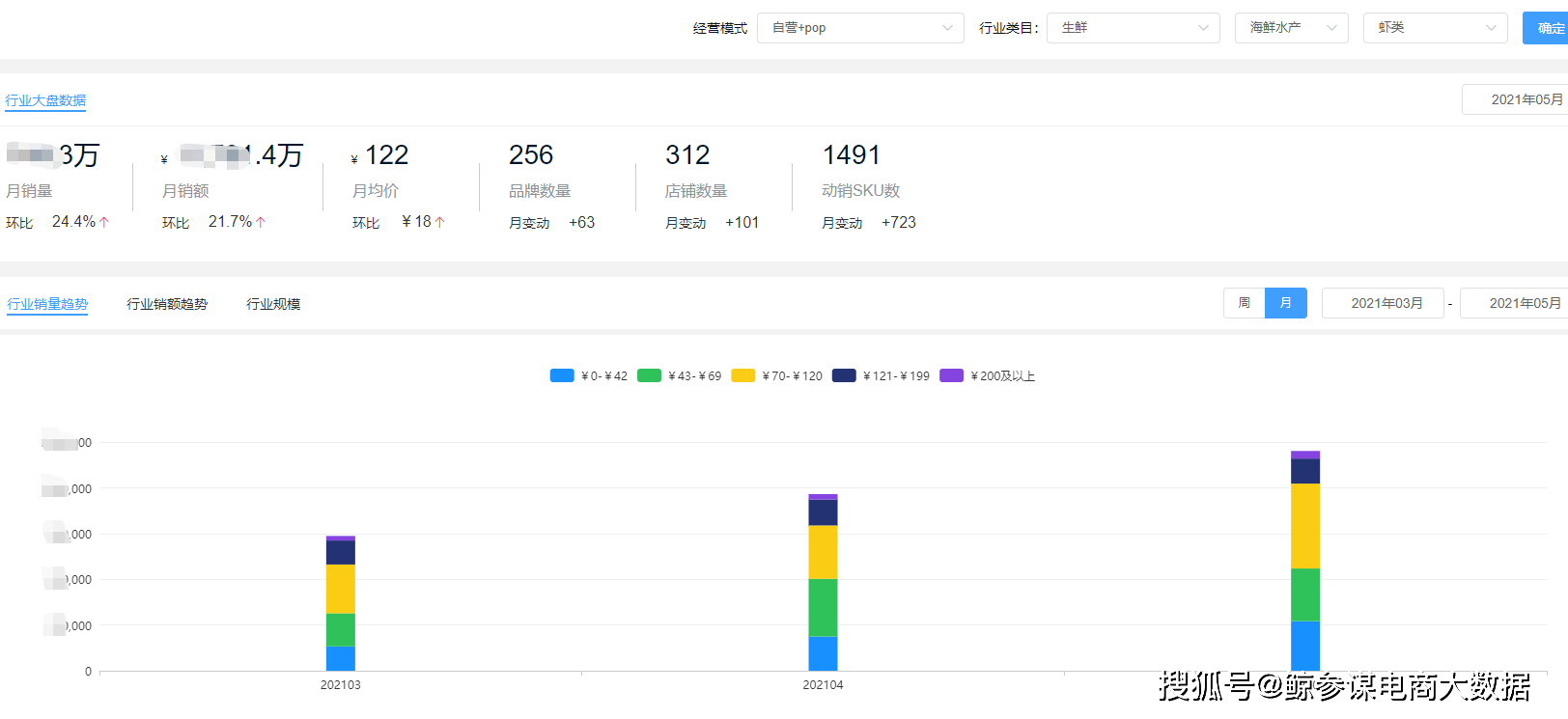The width and height of the screenshot is (1568, 719).
Task: Click the 21.7% 环比 value
Action: tap(230, 222)
